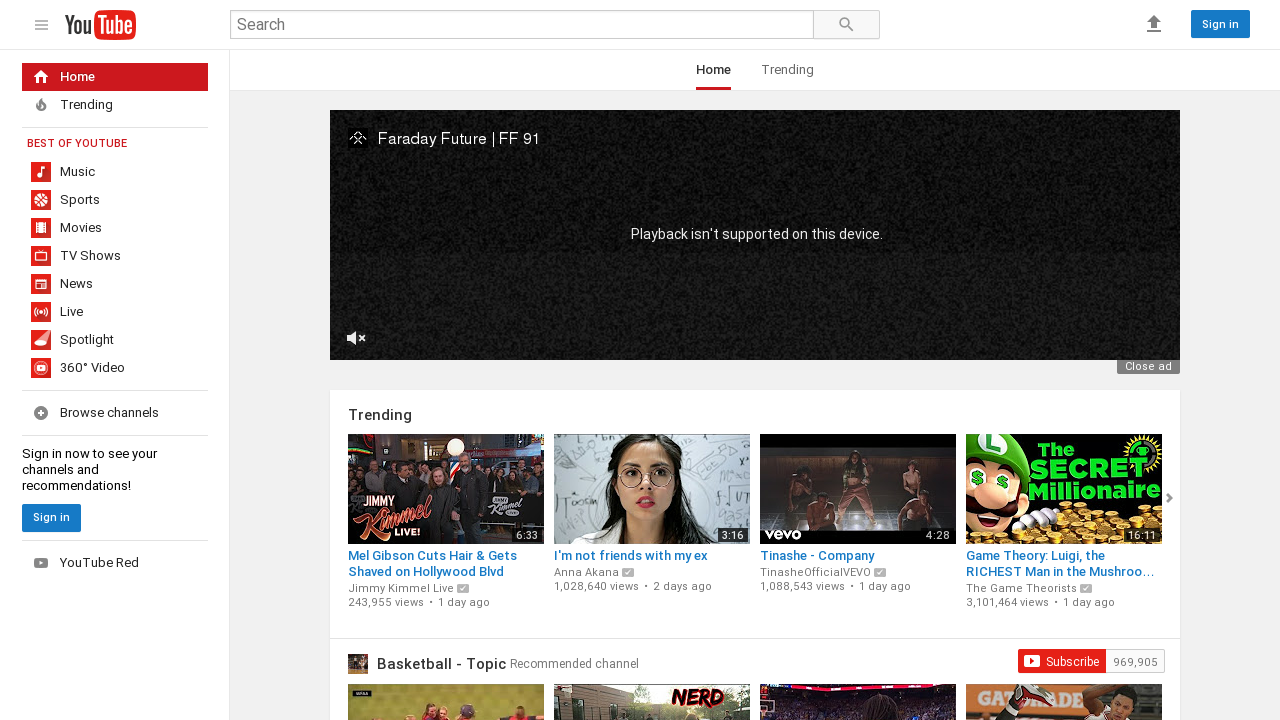Unmute the ad video with speaker icon

coord(356,338)
